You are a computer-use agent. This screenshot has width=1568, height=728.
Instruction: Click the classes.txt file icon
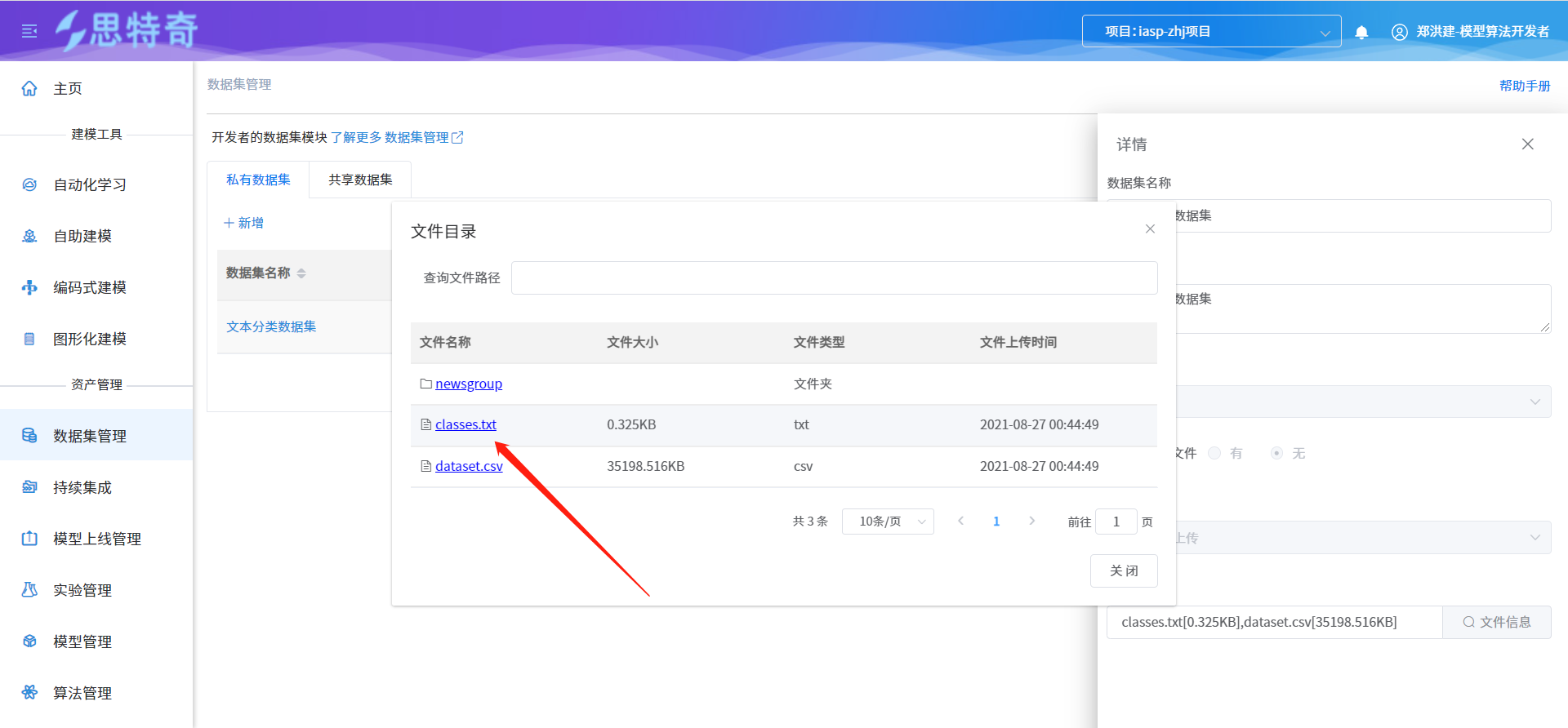coord(425,424)
